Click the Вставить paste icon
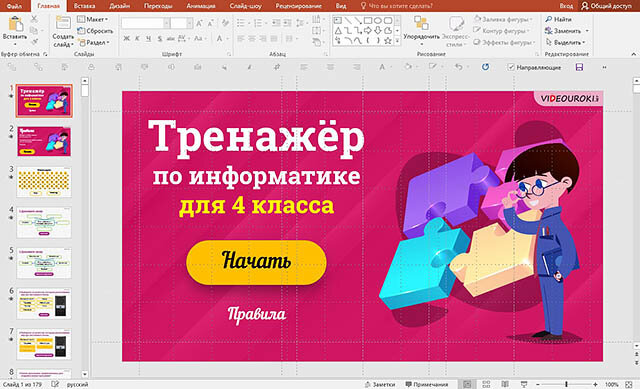The width and height of the screenshot is (640, 389). click(16, 24)
